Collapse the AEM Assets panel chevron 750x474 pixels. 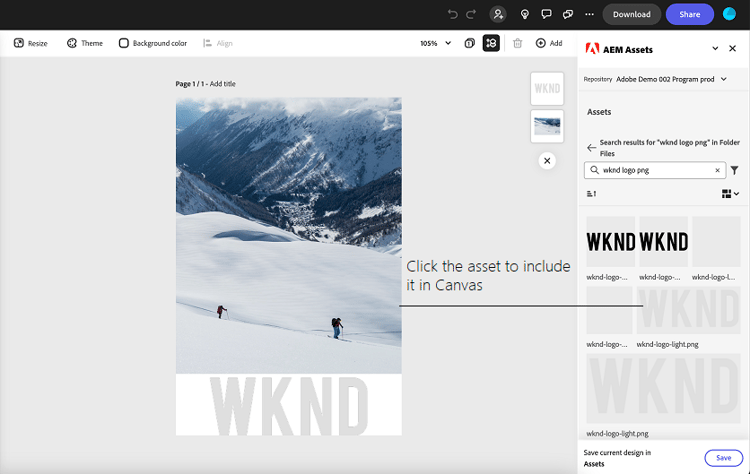(715, 48)
